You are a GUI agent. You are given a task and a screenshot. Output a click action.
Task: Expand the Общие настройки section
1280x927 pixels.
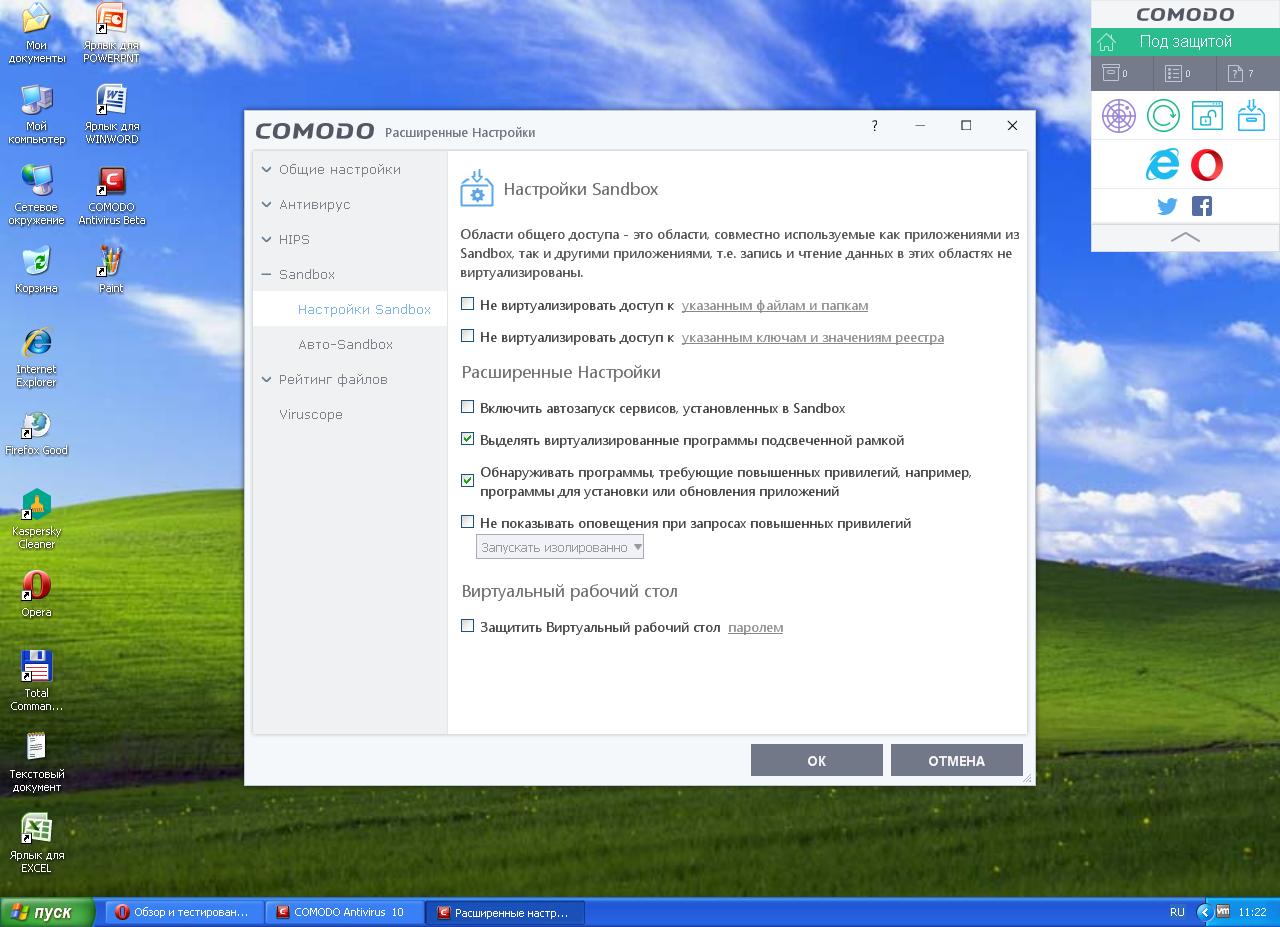(x=350, y=169)
